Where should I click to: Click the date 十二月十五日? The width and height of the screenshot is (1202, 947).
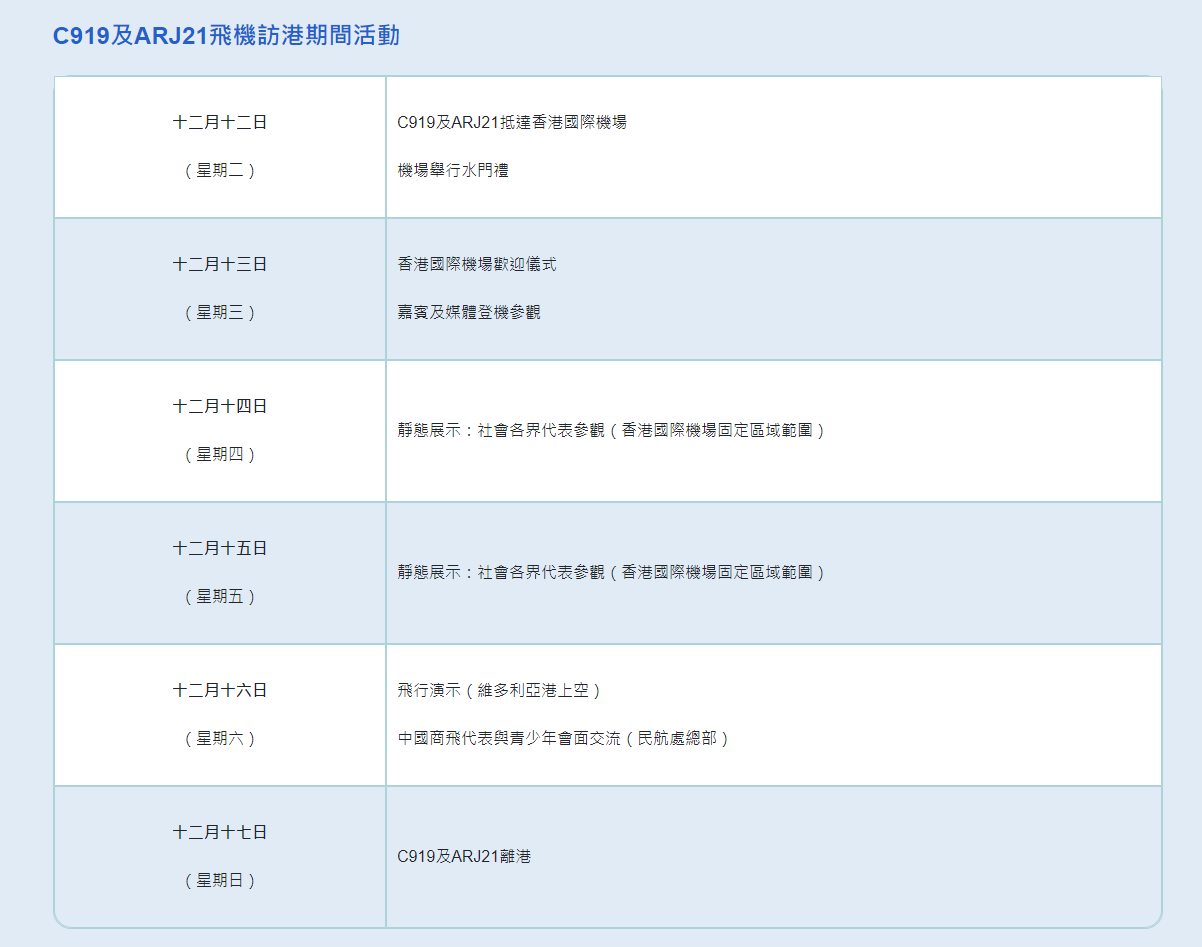[x=220, y=549]
